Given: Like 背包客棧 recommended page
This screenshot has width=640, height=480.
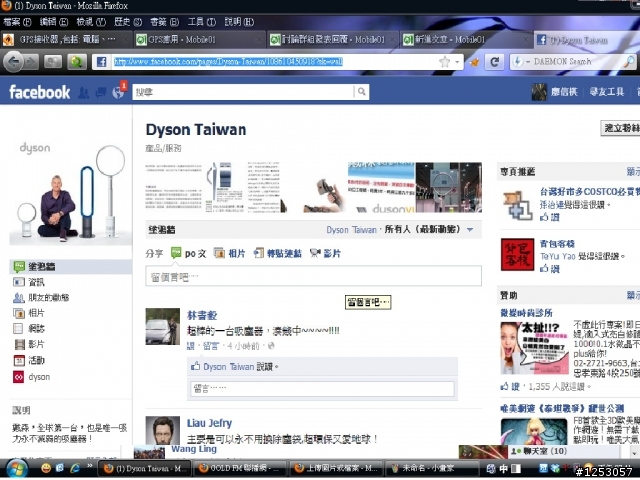Looking at the screenshot, I should [x=549, y=269].
